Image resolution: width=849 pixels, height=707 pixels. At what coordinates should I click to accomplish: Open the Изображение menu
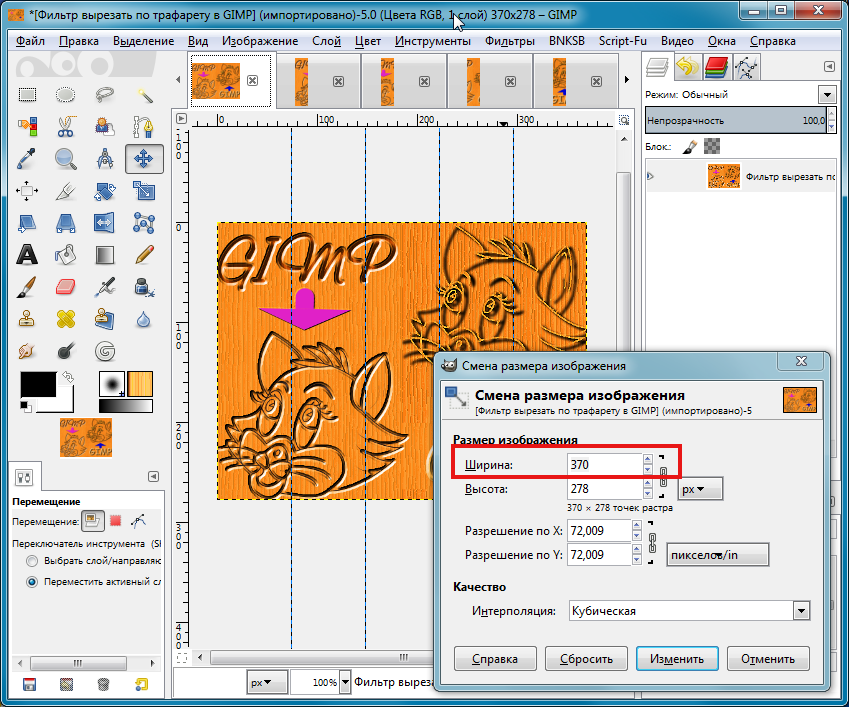260,41
